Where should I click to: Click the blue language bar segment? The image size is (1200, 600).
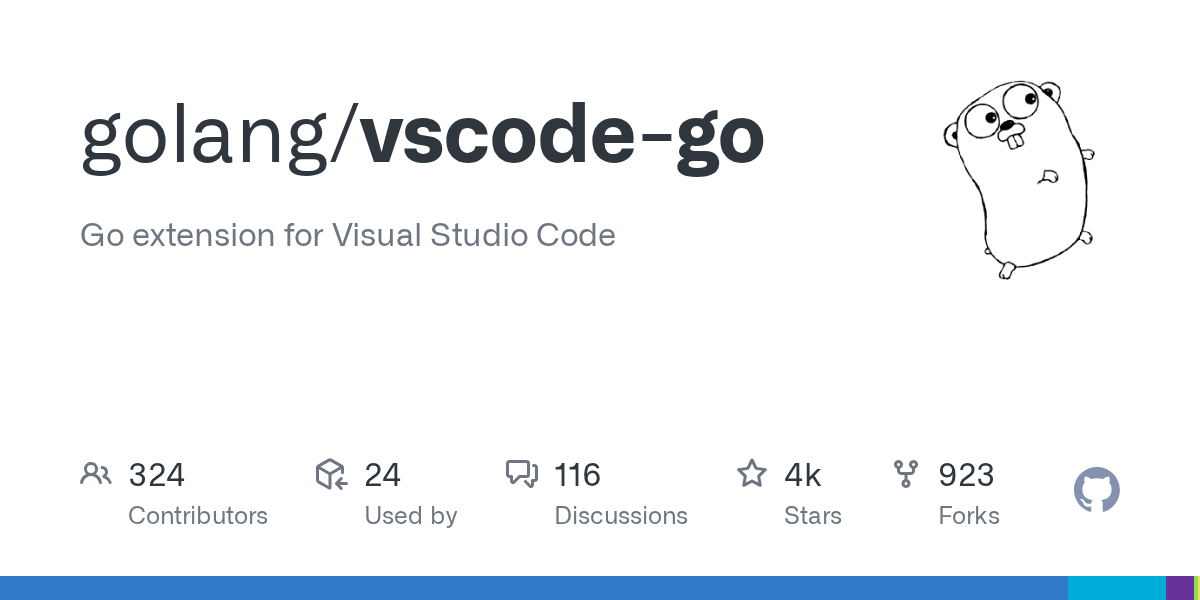point(534,588)
